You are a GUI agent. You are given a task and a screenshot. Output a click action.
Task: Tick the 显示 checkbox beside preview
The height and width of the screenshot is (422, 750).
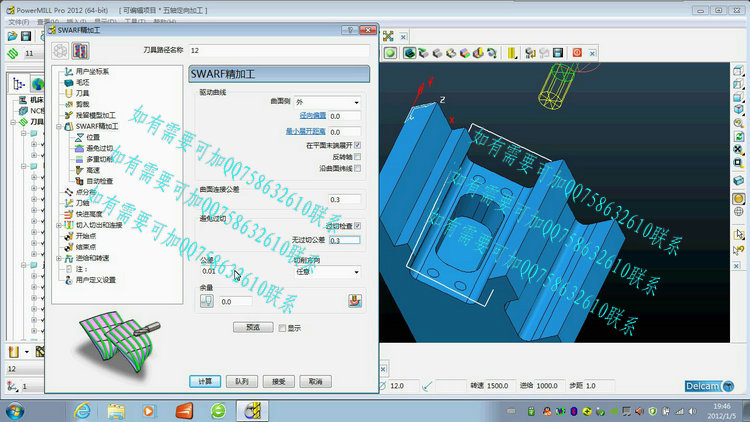(x=282, y=328)
